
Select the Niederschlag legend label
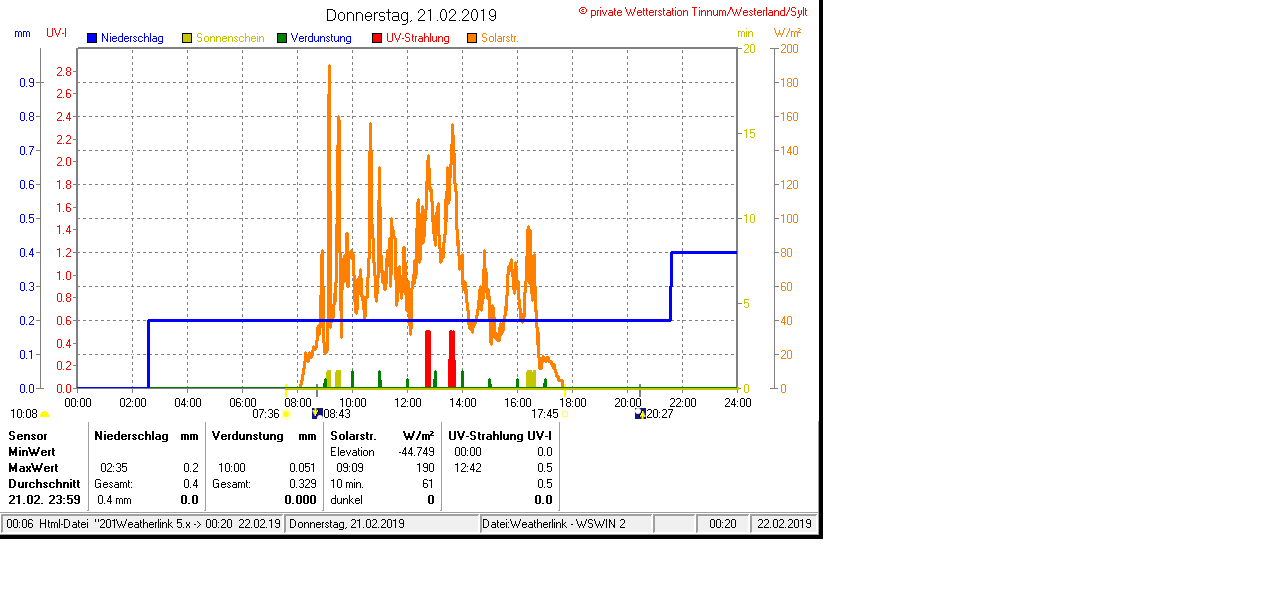(132, 38)
